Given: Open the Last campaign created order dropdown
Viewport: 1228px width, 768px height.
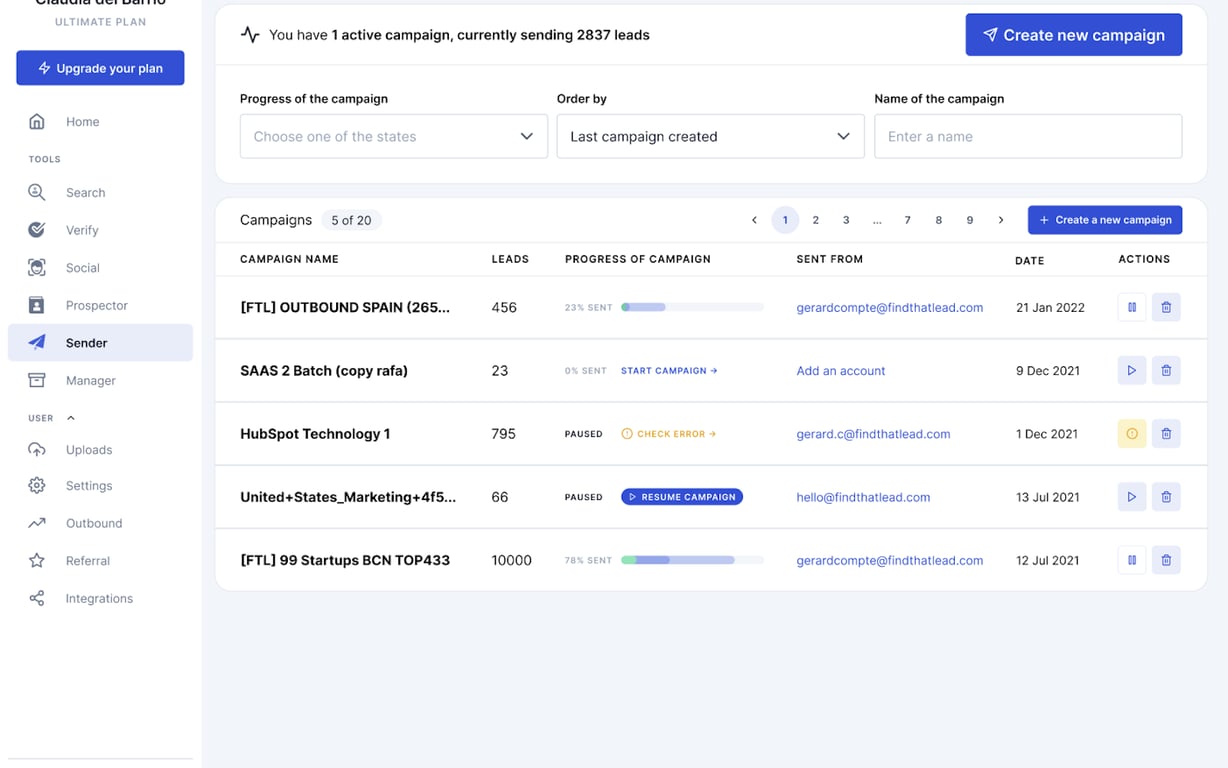Looking at the screenshot, I should pos(710,136).
